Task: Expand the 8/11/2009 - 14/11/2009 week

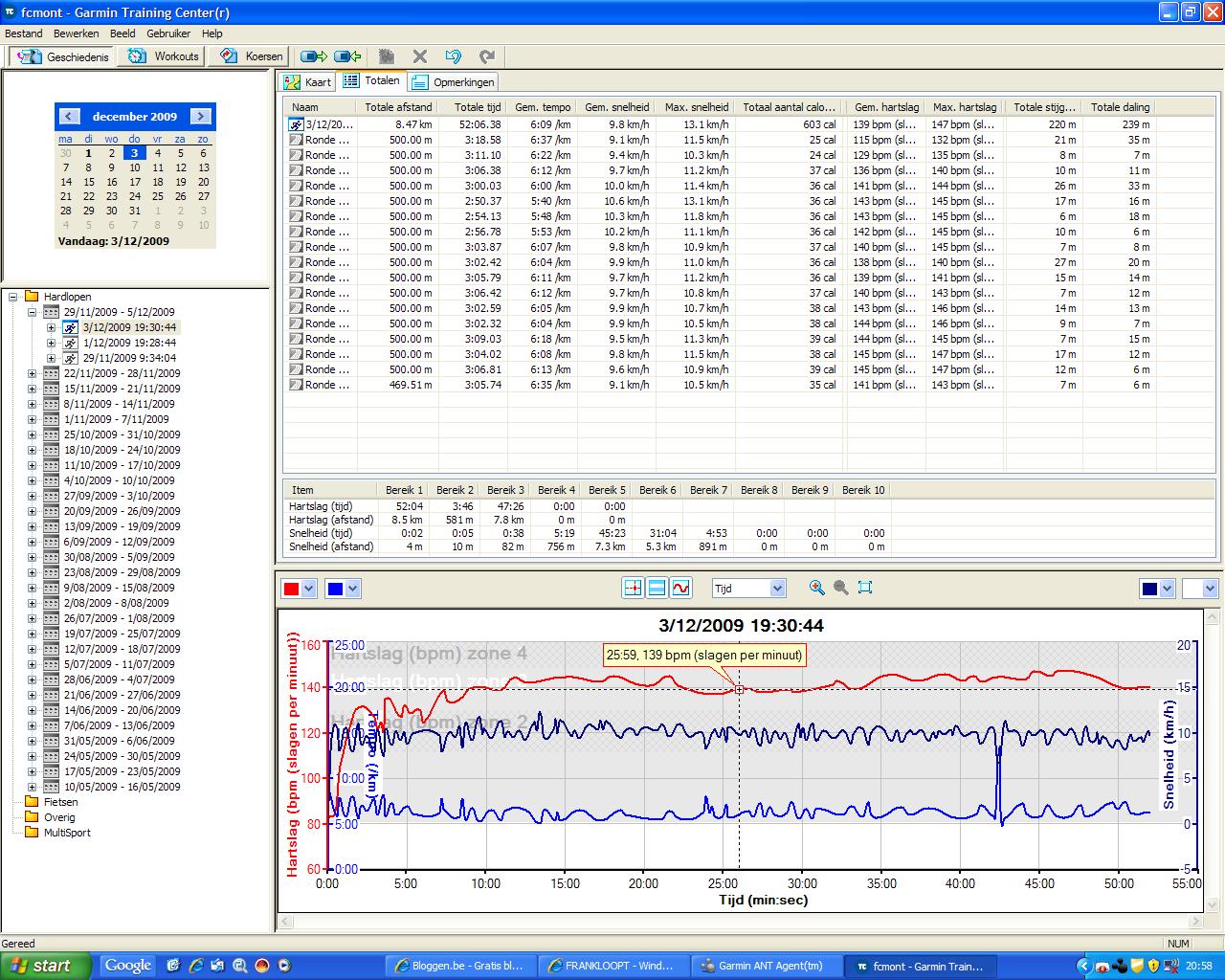Action: point(32,404)
